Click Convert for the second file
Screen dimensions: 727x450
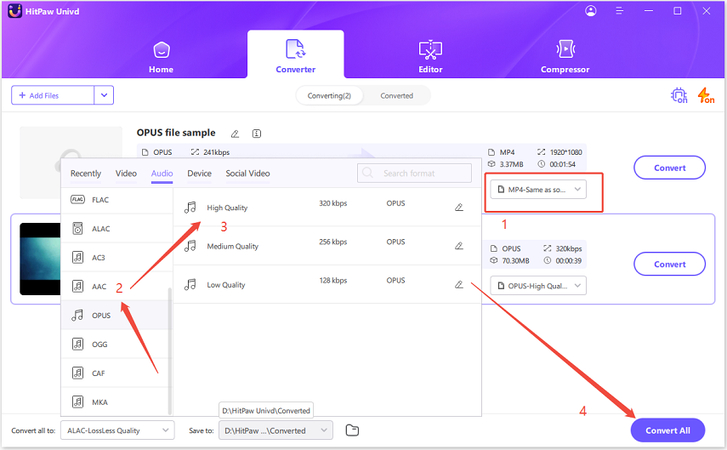click(x=670, y=264)
